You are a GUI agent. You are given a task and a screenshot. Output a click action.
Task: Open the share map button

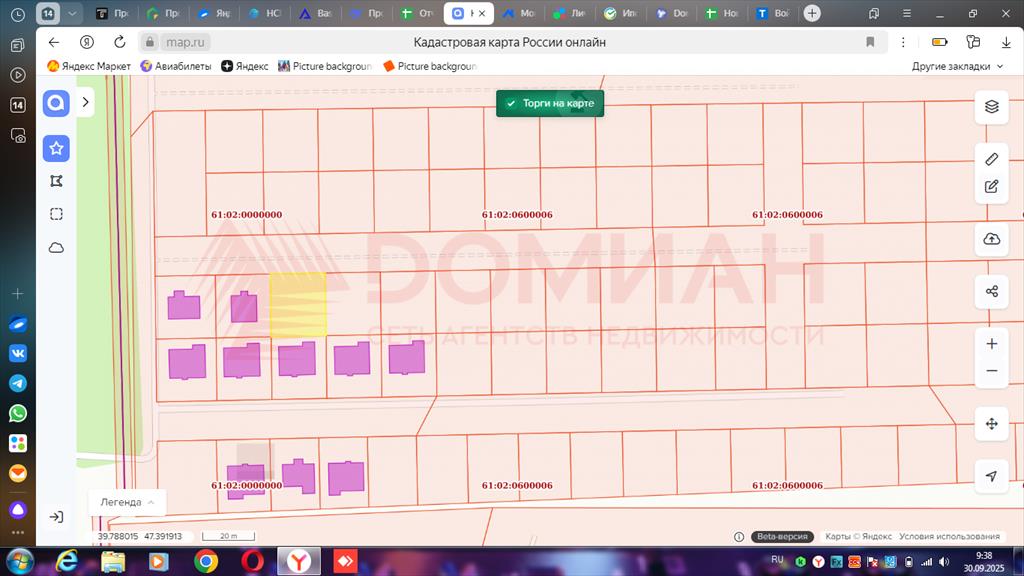[991, 291]
